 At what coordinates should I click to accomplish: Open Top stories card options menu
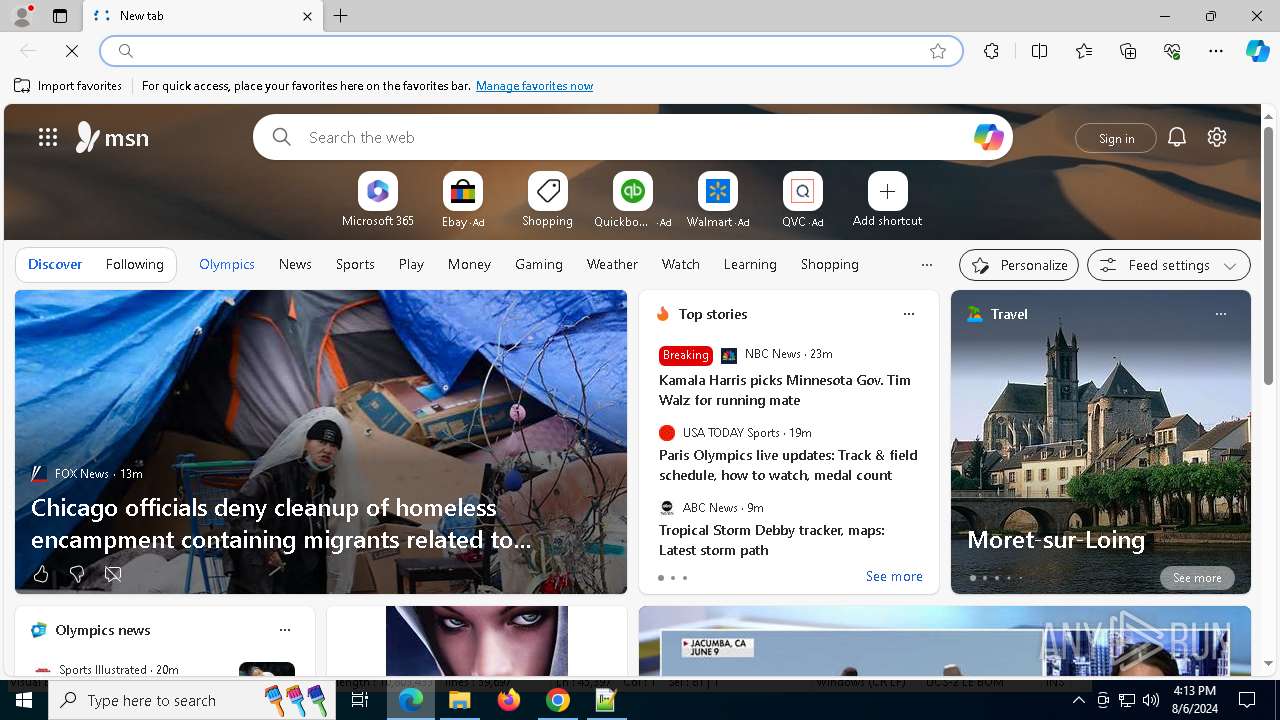(x=908, y=314)
